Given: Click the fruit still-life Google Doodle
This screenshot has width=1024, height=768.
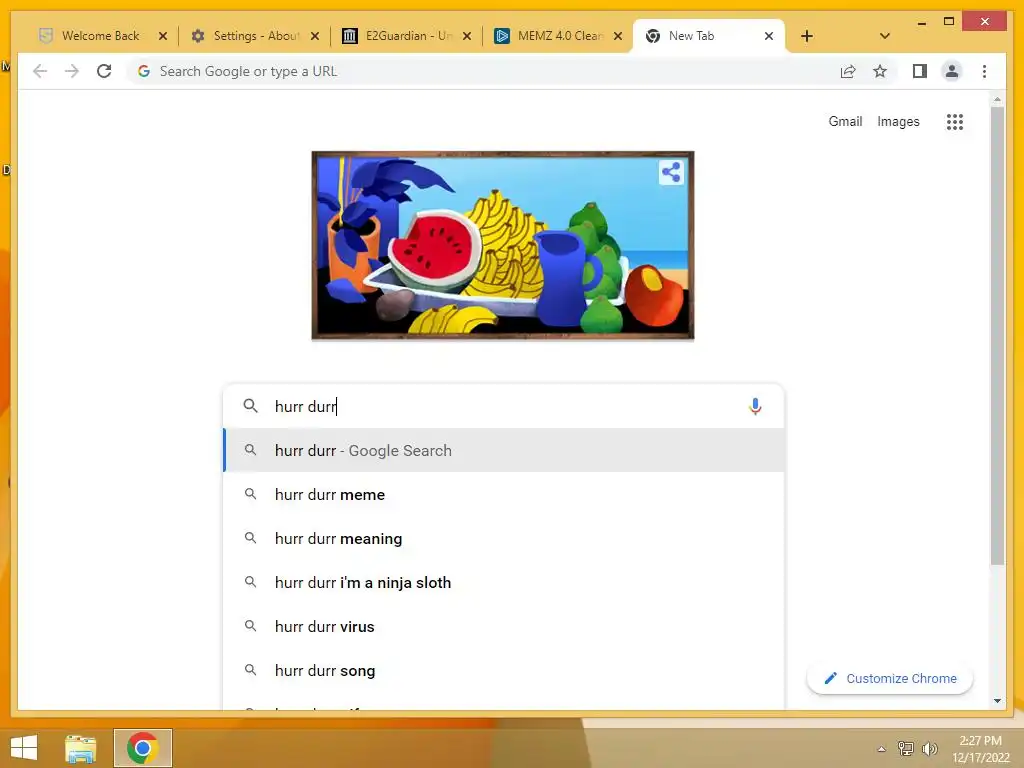Looking at the screenshot, I should click(x=503, y=246).
